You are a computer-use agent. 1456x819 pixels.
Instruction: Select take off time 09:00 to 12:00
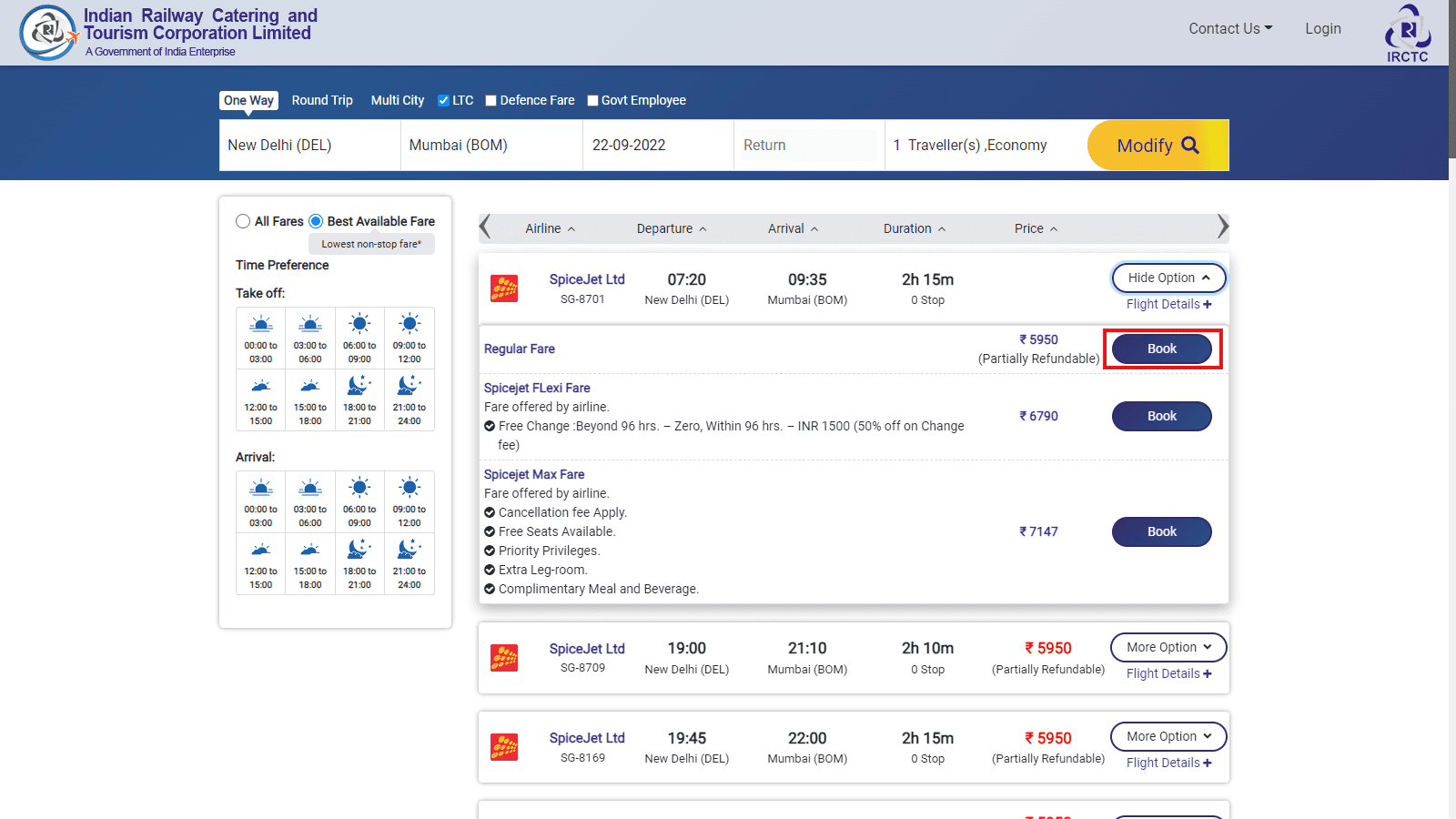click(x=409, y=338)
